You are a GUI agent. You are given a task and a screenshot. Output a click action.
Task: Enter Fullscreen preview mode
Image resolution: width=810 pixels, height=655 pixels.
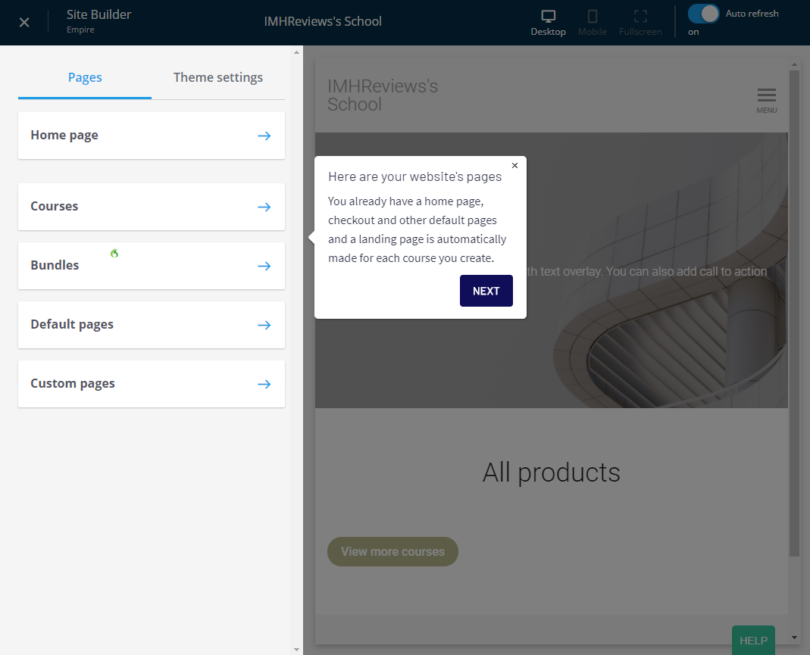click(640, 22)
